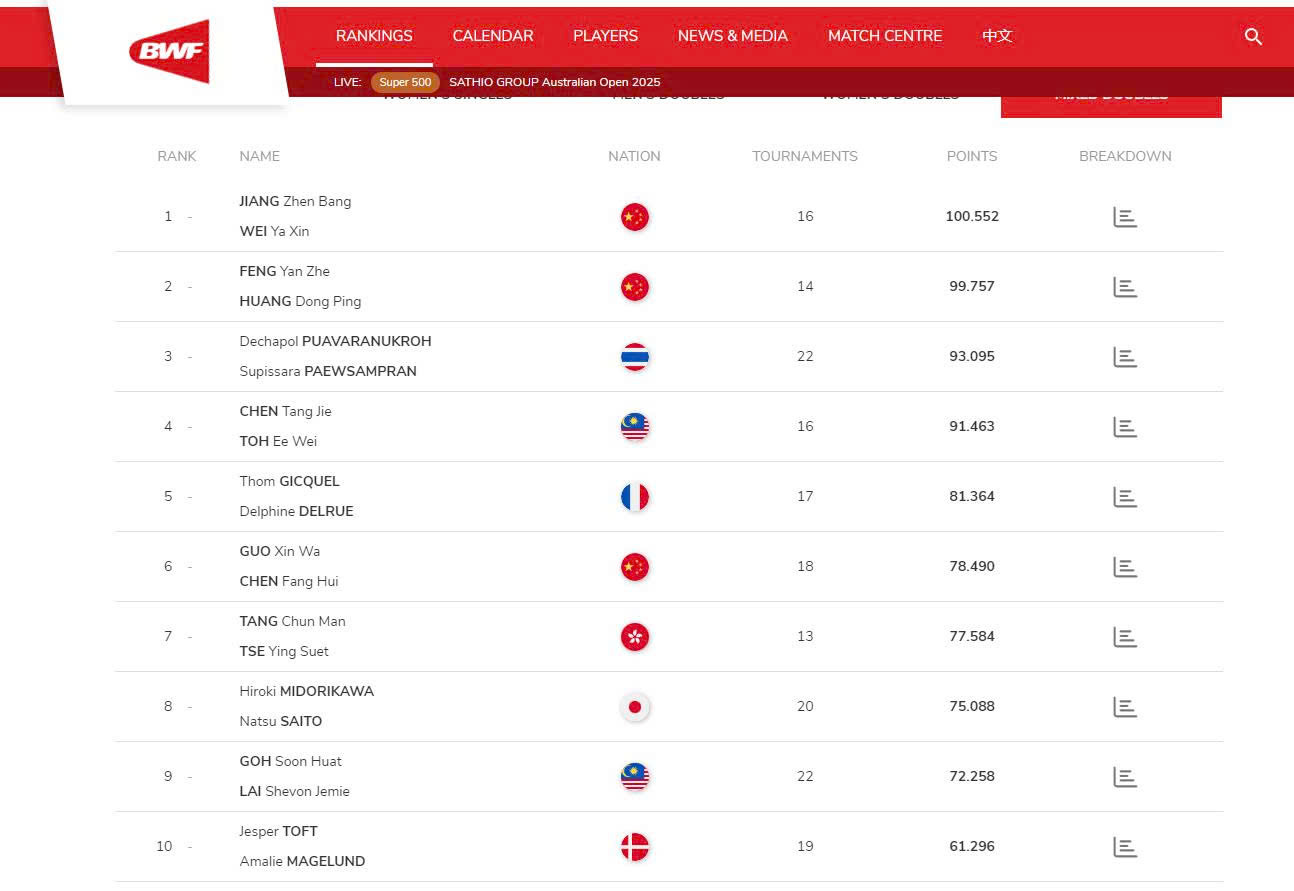Select News & Media in navigation

[x=733, y=36]
